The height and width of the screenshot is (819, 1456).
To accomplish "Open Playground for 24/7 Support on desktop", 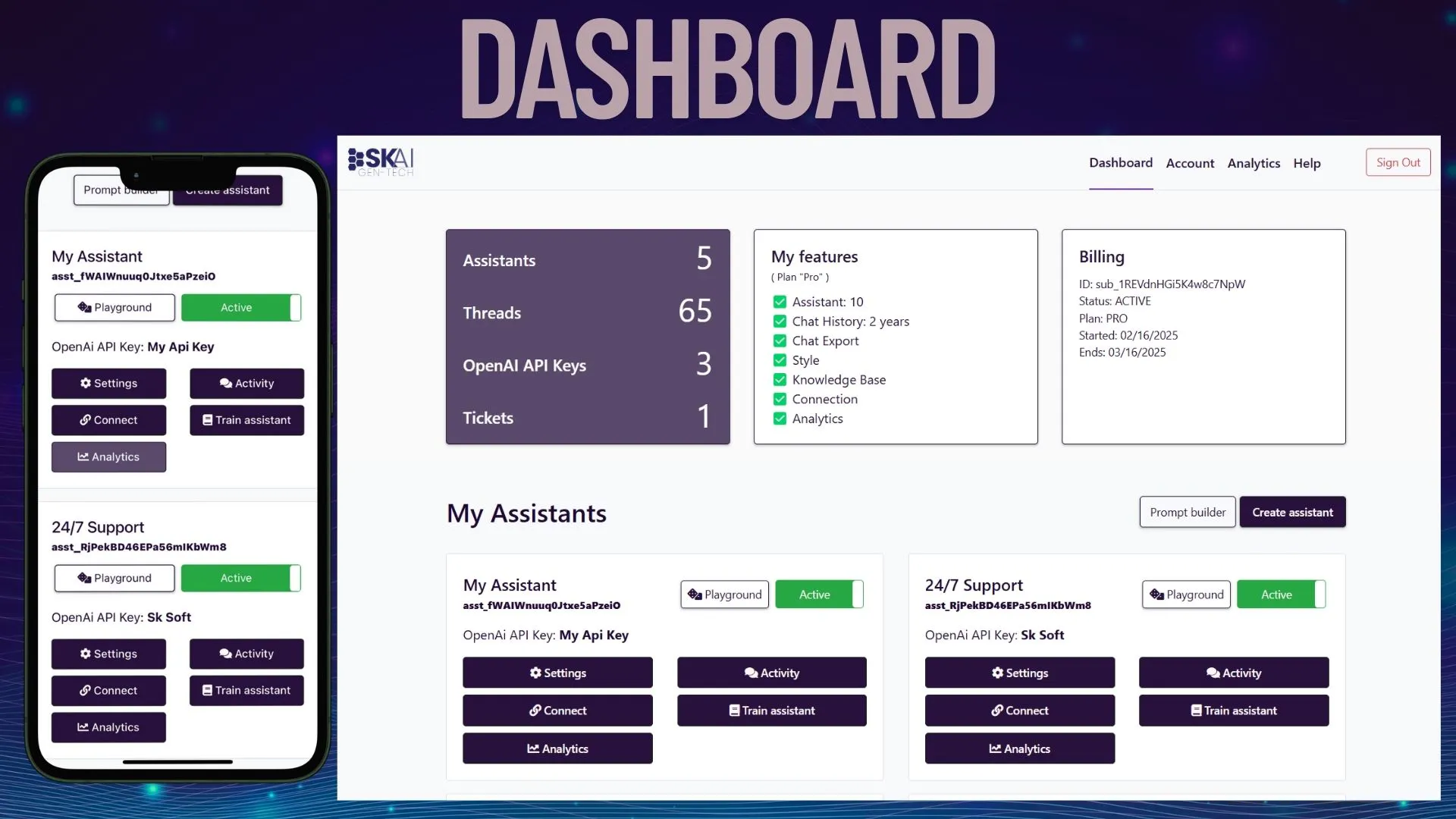I will click(x=1187, y=595).
